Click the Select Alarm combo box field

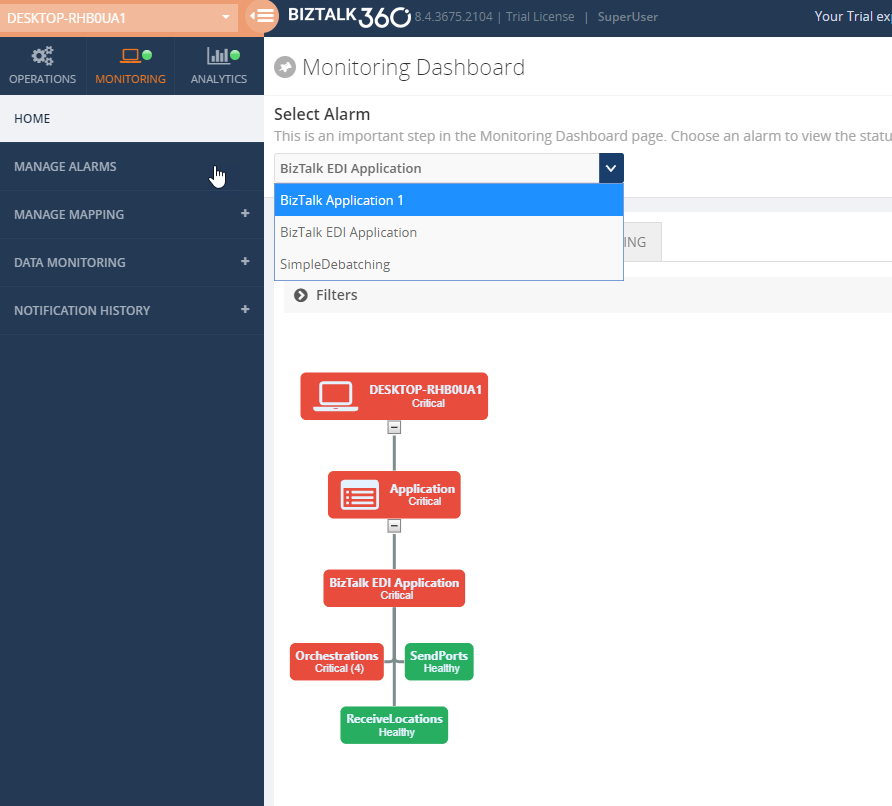436,168
